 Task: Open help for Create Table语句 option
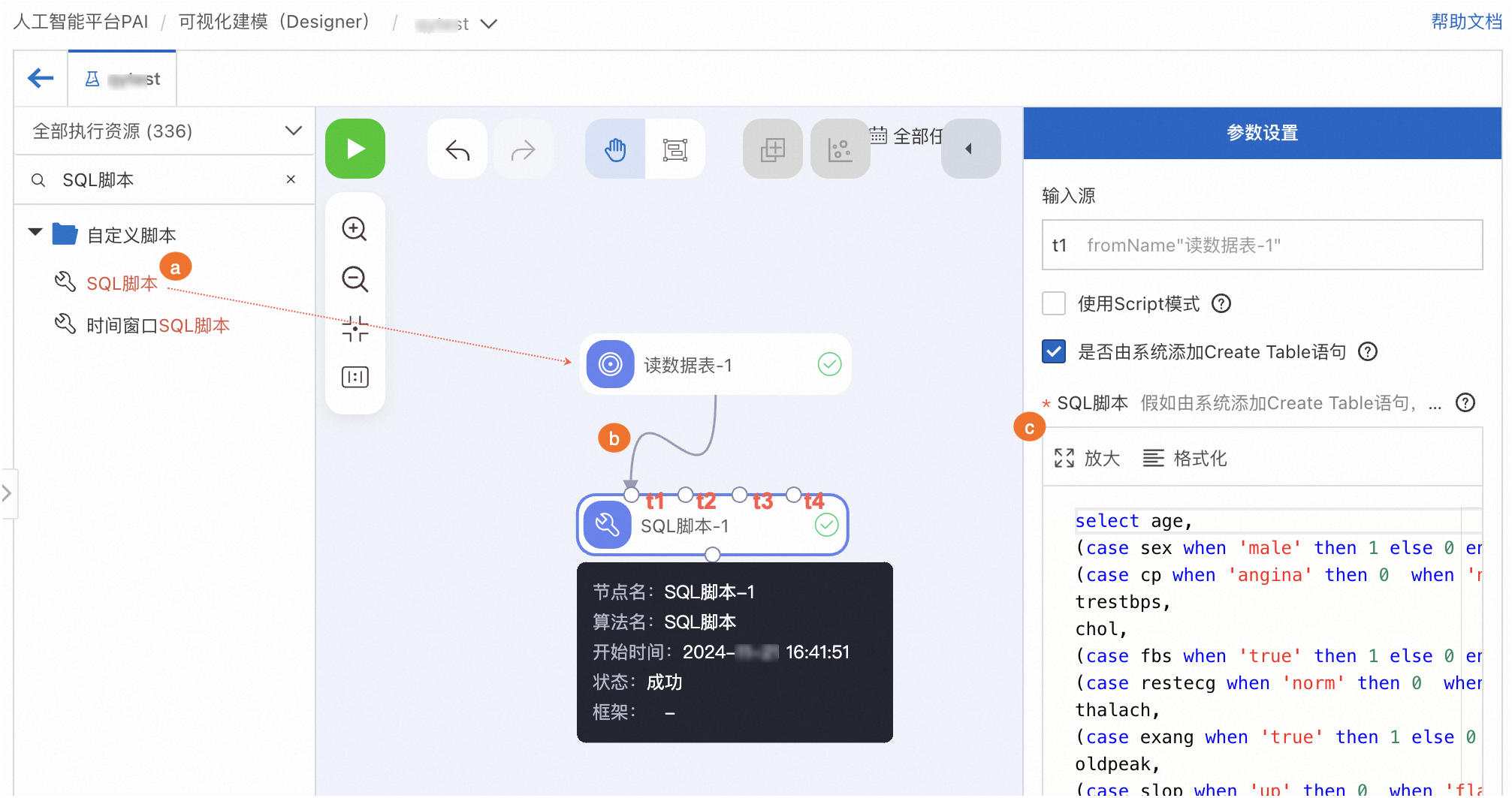click(1368, 351)
